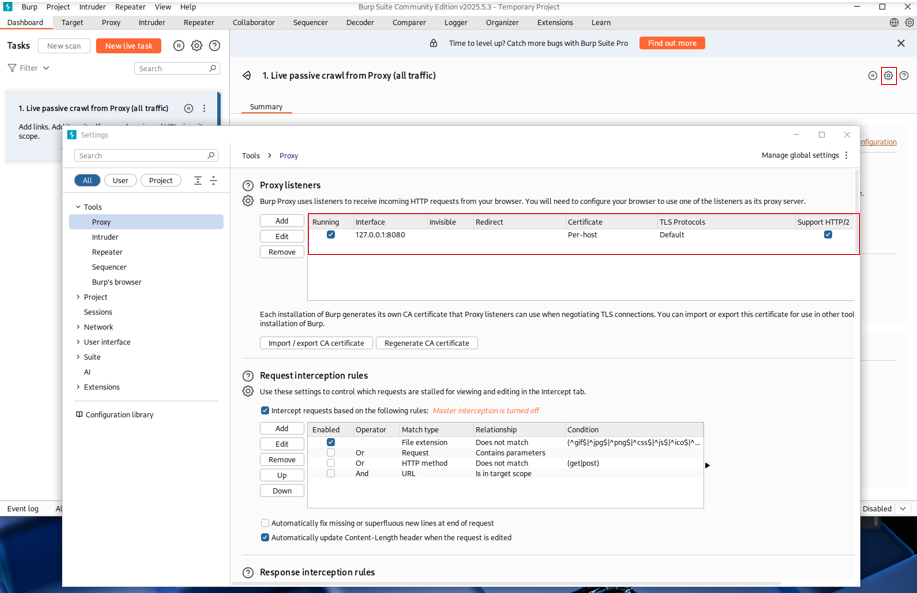The height and width of the screenshot is (593, 917).
Task: Click the search magnifier in Settings search
Action: [211, 156]
